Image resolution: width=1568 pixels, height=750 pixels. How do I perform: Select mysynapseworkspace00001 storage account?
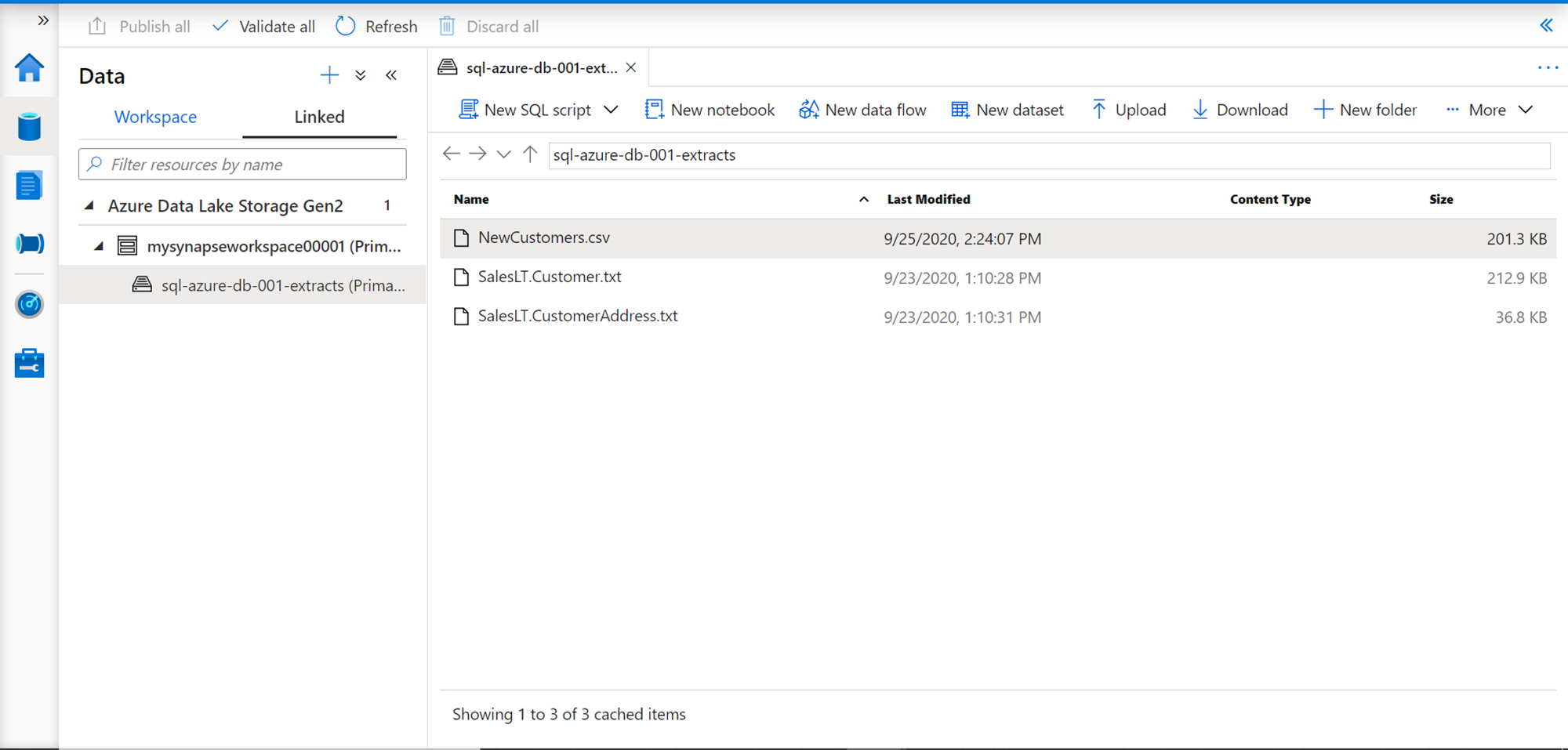coord(274,246)
